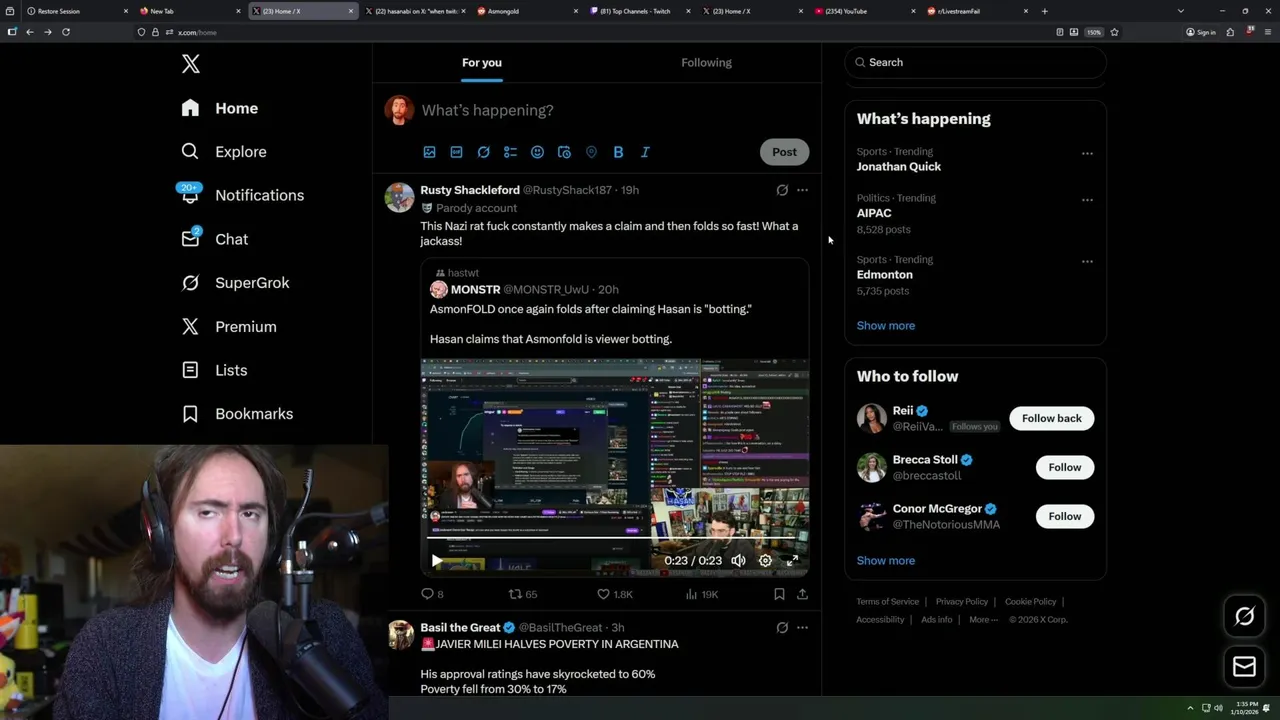Open more options for Jonathan Quick trend
Viewport: 1280px width, 720px height.
click(x=1087, y=154)
